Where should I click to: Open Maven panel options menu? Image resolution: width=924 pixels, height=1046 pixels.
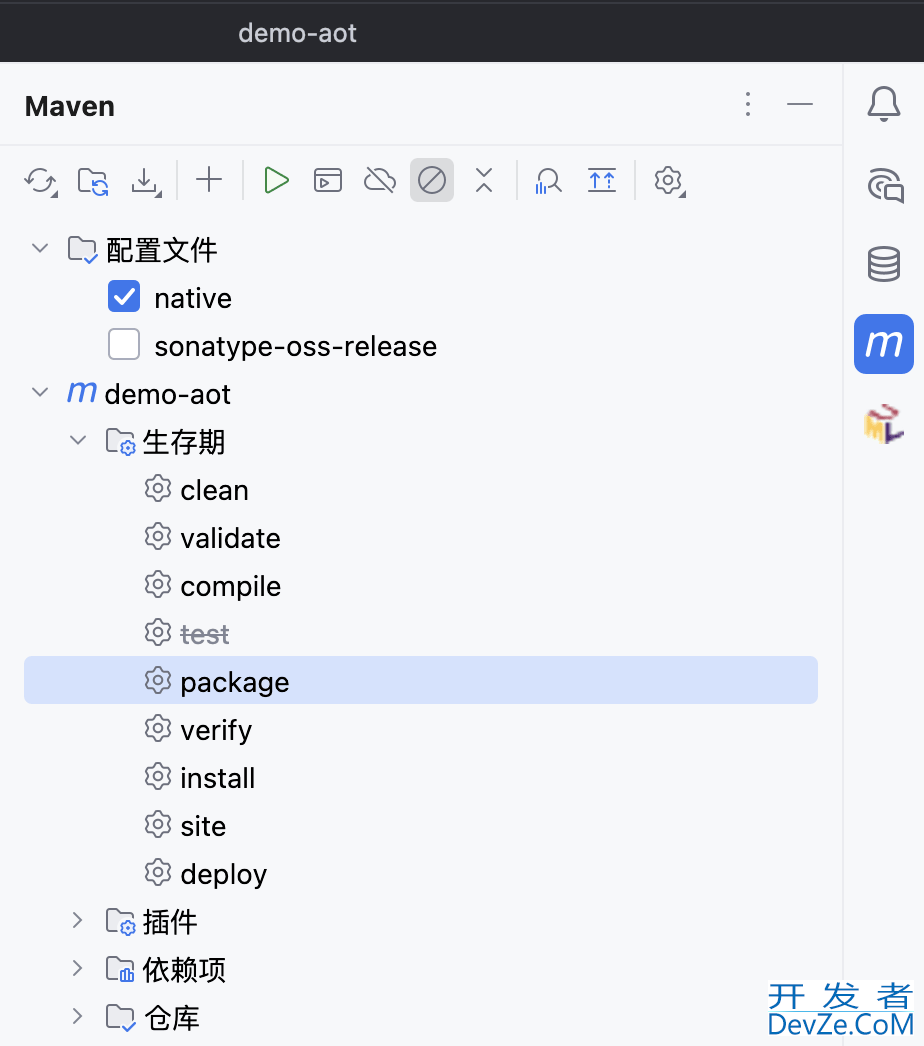(748, 104)
